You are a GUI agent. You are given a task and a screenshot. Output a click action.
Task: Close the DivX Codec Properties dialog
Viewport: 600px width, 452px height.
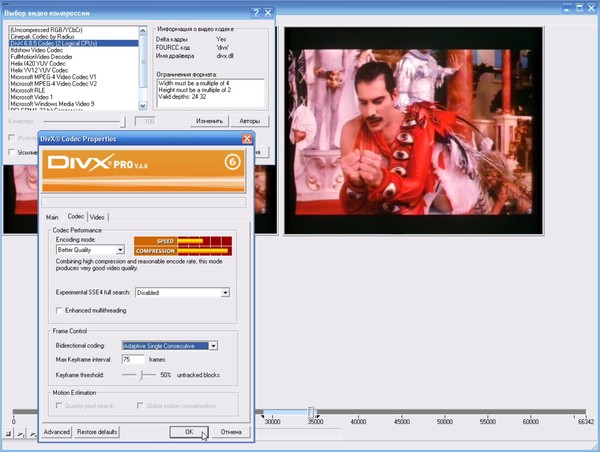pyautogui.click(x=247, y=139)
